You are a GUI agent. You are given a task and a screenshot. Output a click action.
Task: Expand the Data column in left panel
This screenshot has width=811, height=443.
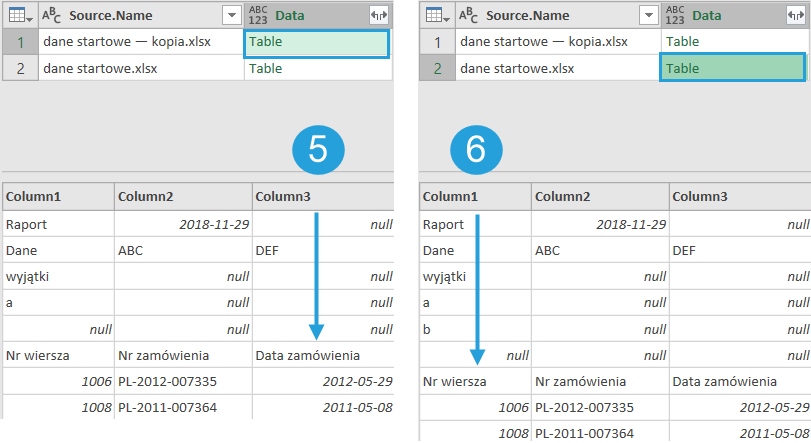point(378,15)
